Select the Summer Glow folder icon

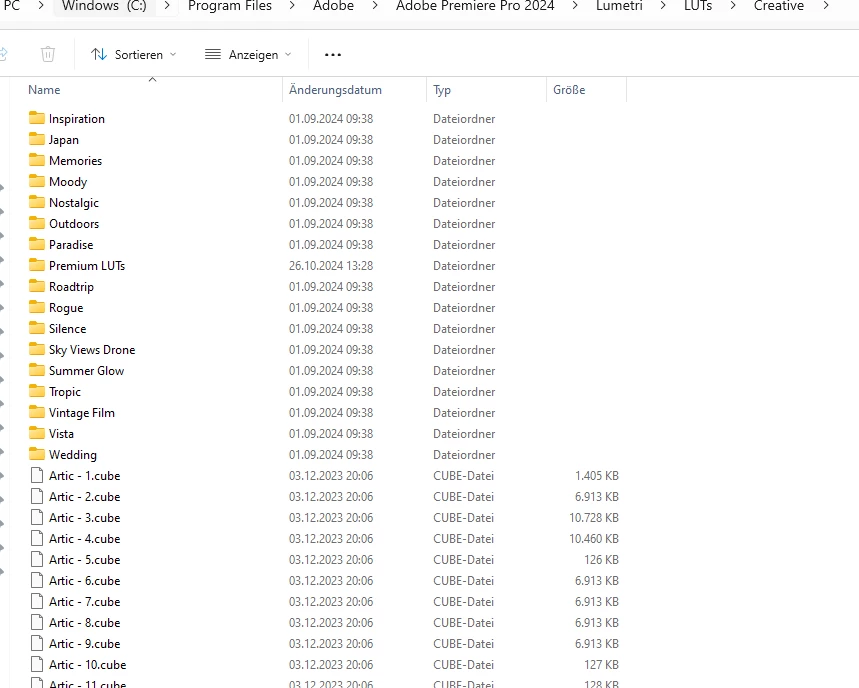[37, 370]
